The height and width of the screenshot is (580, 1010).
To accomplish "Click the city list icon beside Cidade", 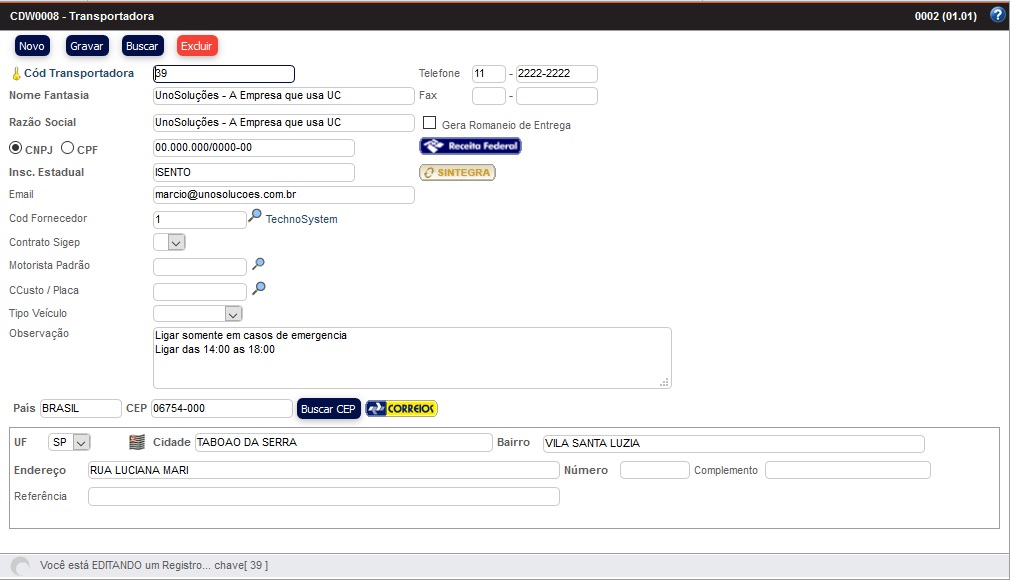I will (x=137, y=442).
